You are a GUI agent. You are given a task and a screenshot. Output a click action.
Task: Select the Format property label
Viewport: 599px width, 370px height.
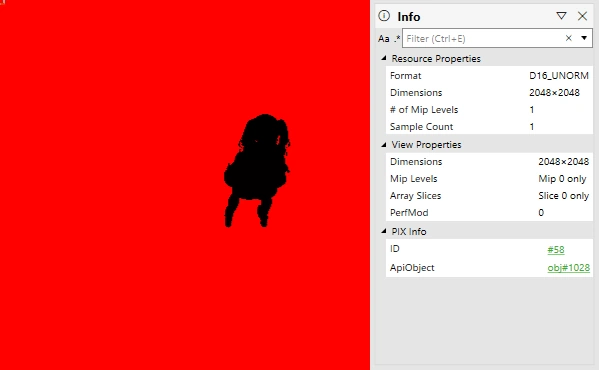click(x=405, y=76)
